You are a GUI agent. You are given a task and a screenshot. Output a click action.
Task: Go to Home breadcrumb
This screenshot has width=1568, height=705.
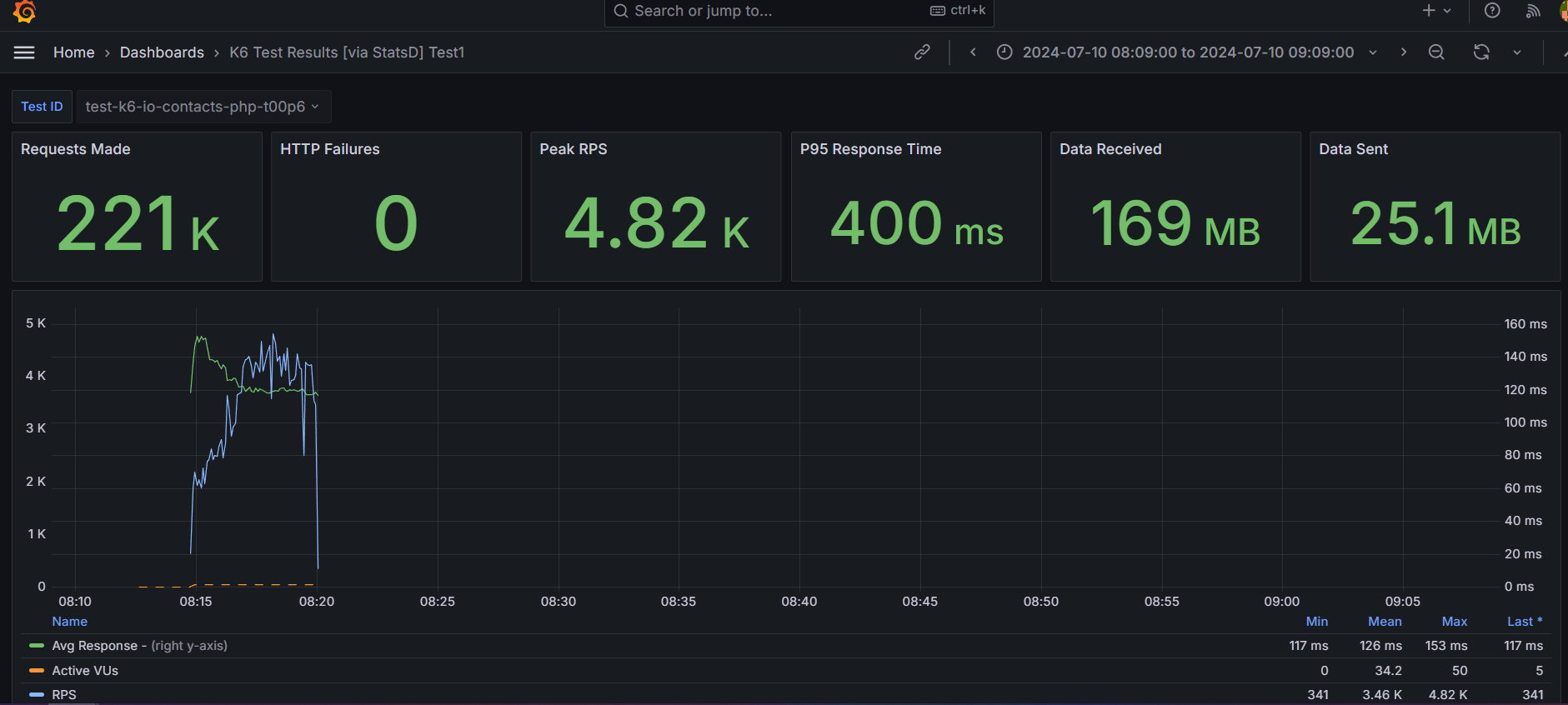point(74,52)
